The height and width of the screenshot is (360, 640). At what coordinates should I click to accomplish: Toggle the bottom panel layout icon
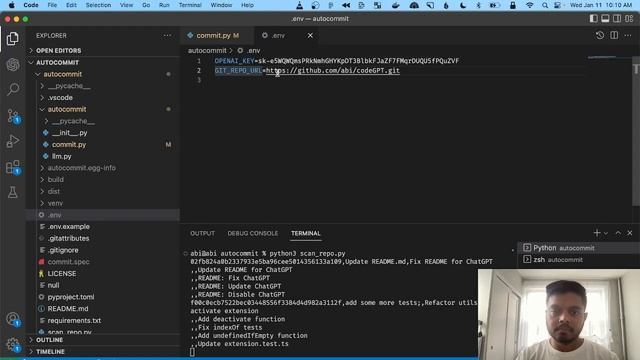pos(605,19)
